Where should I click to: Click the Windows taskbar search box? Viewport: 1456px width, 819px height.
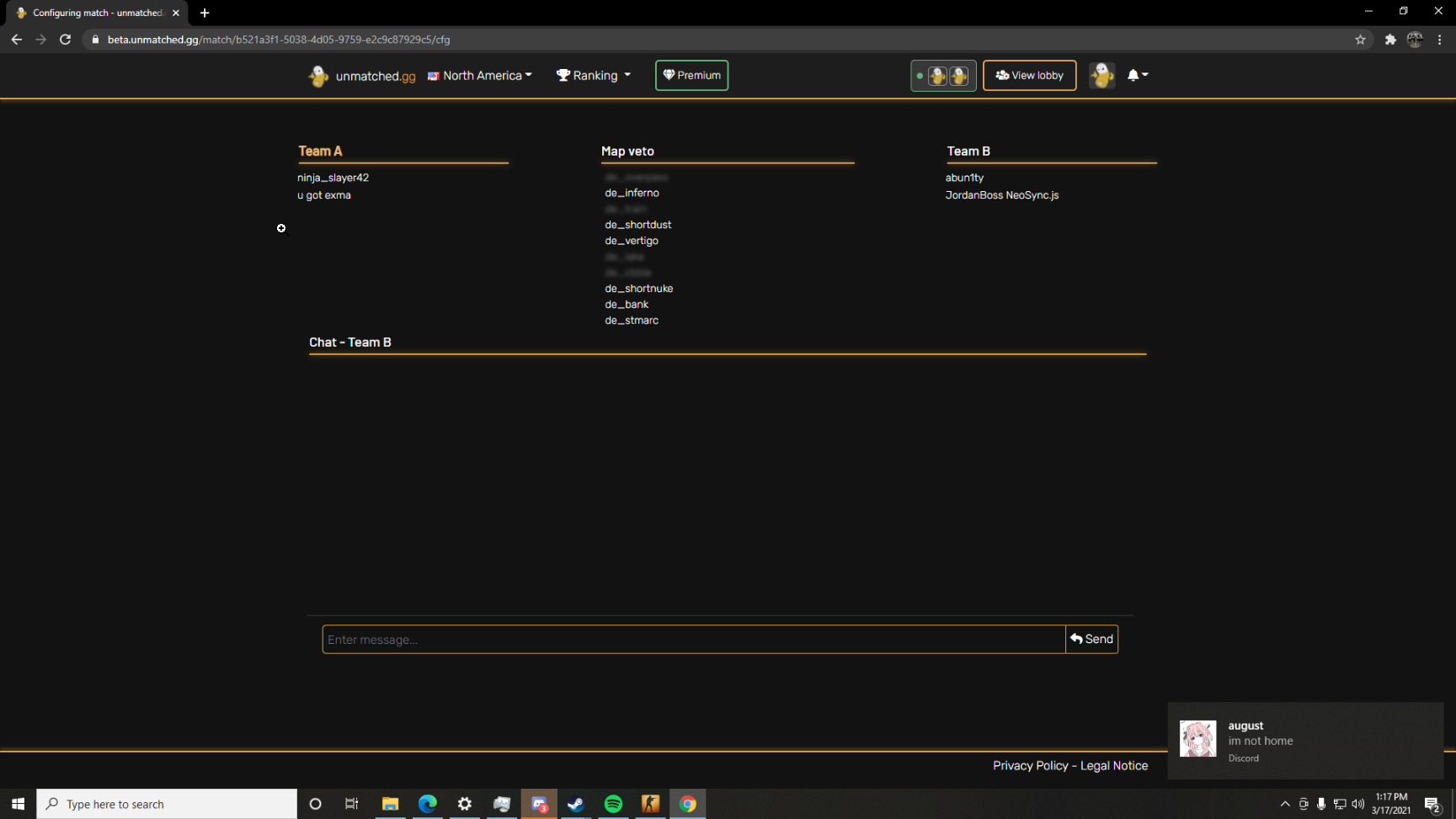[167, 804]
